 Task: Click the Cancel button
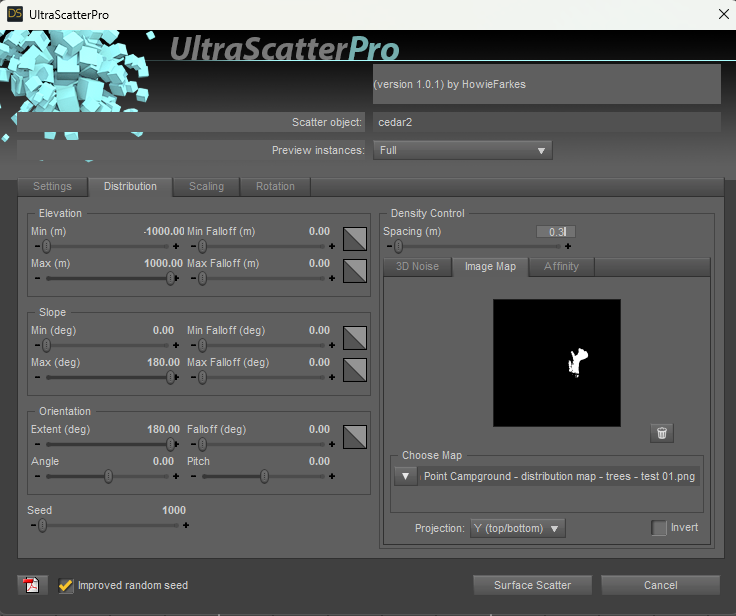(660, 585)
